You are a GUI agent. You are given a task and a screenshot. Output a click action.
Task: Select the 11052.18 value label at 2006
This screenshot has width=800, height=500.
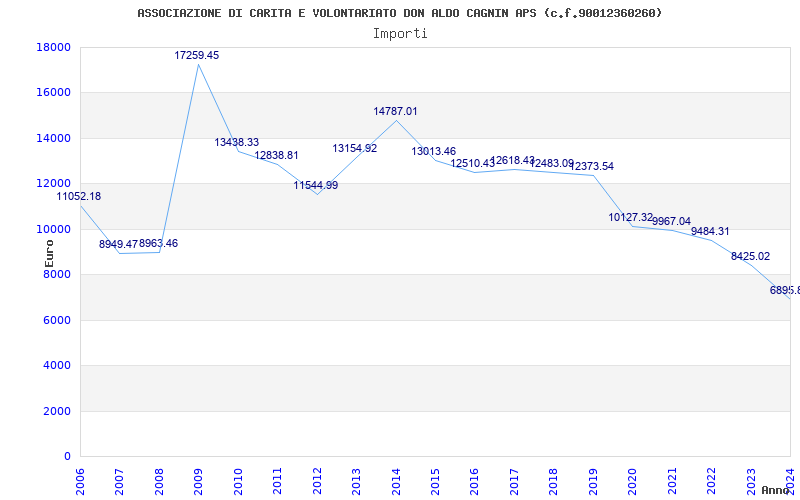tap(78, 197)
